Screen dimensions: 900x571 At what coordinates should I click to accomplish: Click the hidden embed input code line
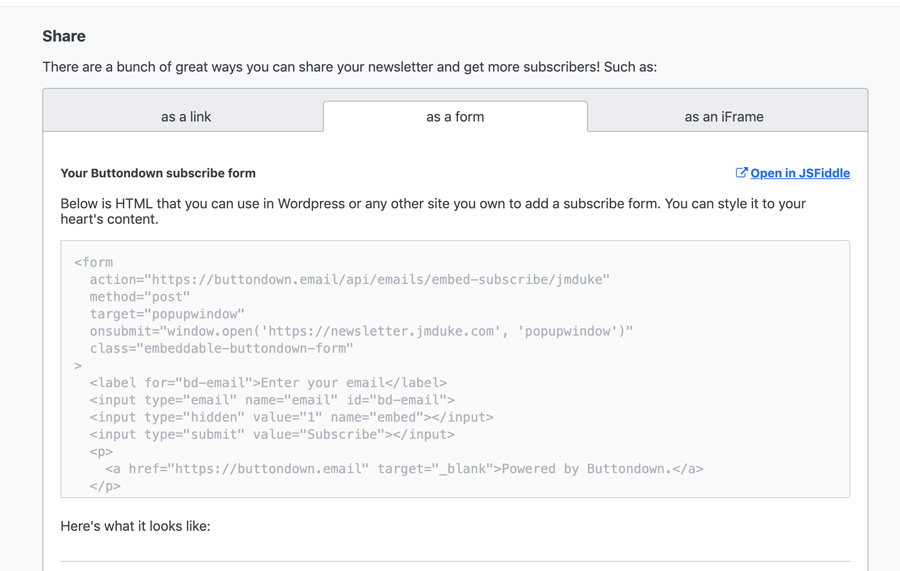(292, 418)
